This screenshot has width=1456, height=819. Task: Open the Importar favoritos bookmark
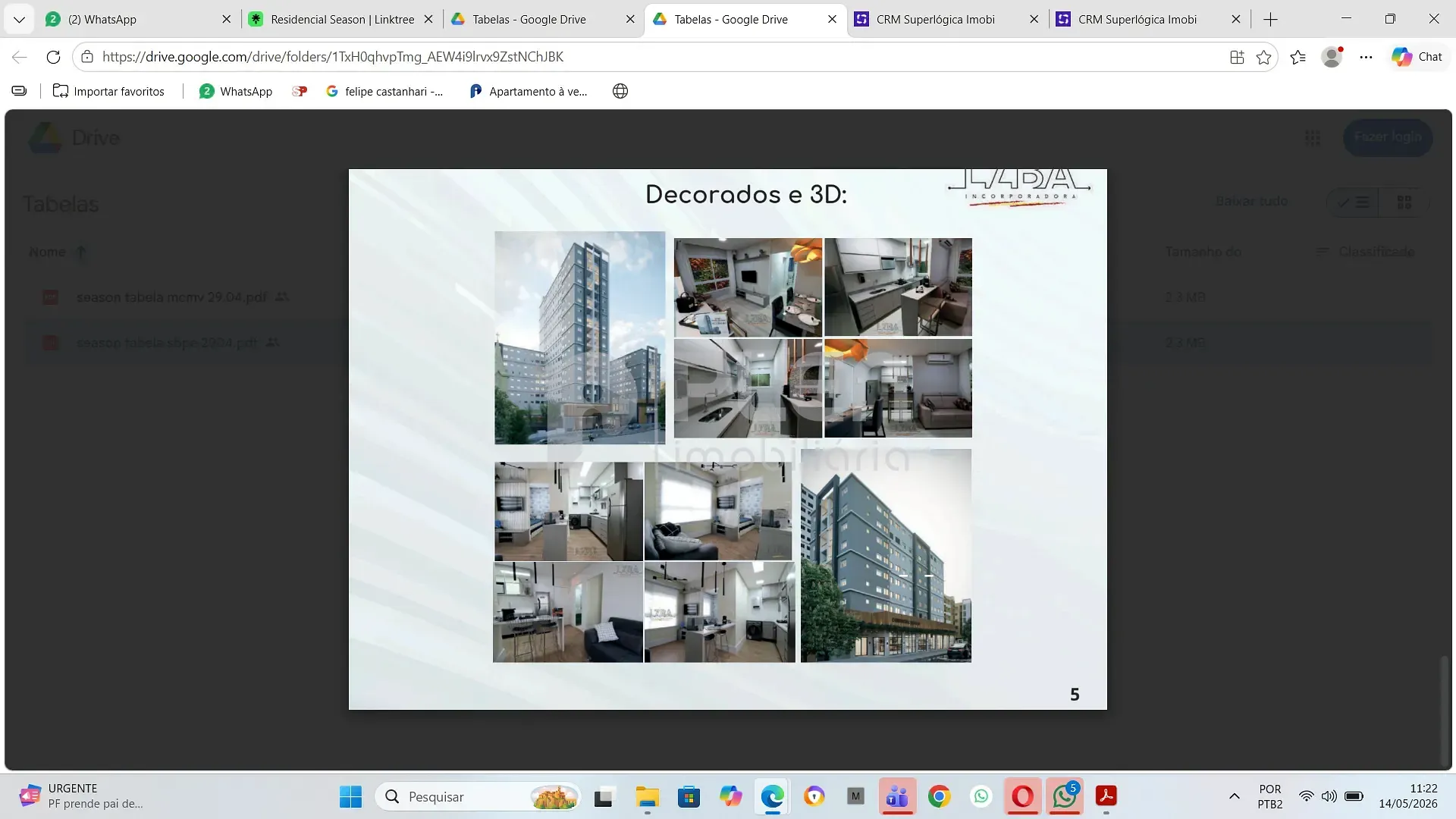[108, 92]
